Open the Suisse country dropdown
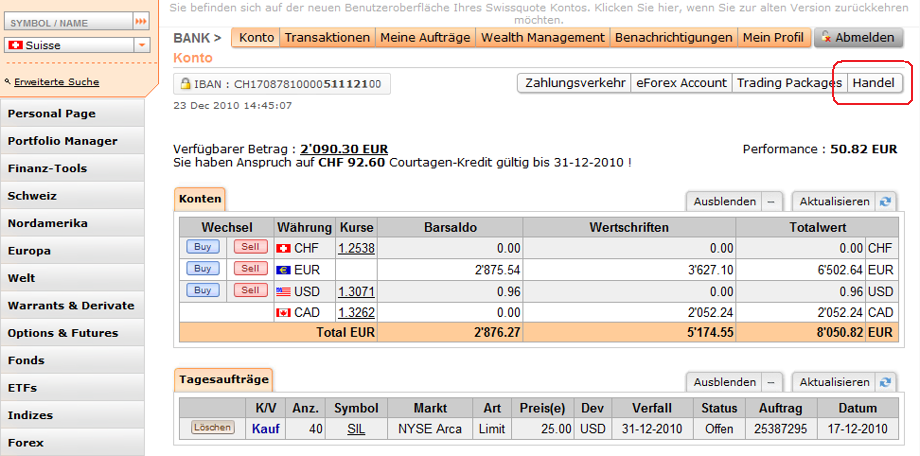Screen dimensions: 920x456 click(141, 45)
